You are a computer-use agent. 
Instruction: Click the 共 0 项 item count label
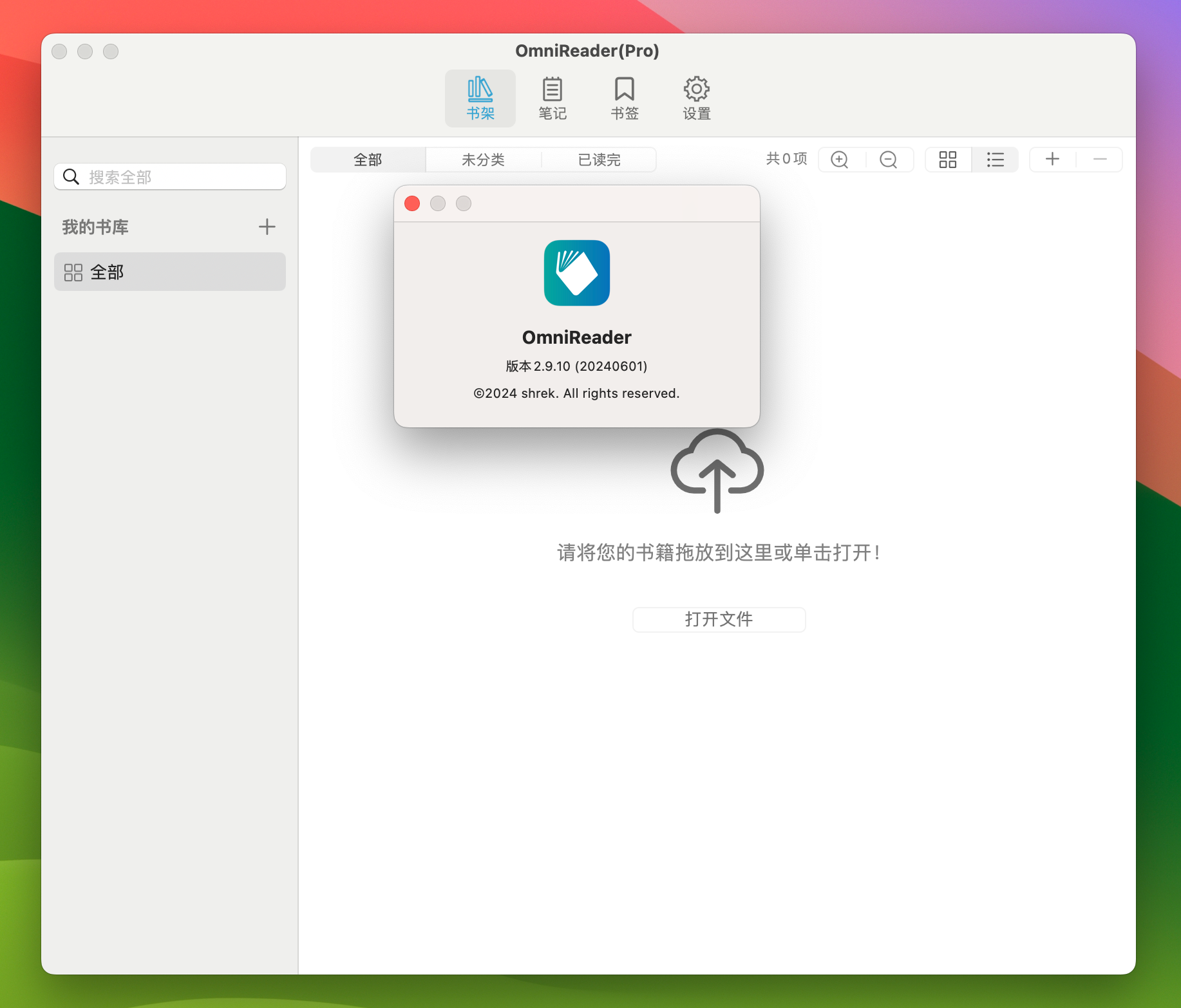pos(786,159)
